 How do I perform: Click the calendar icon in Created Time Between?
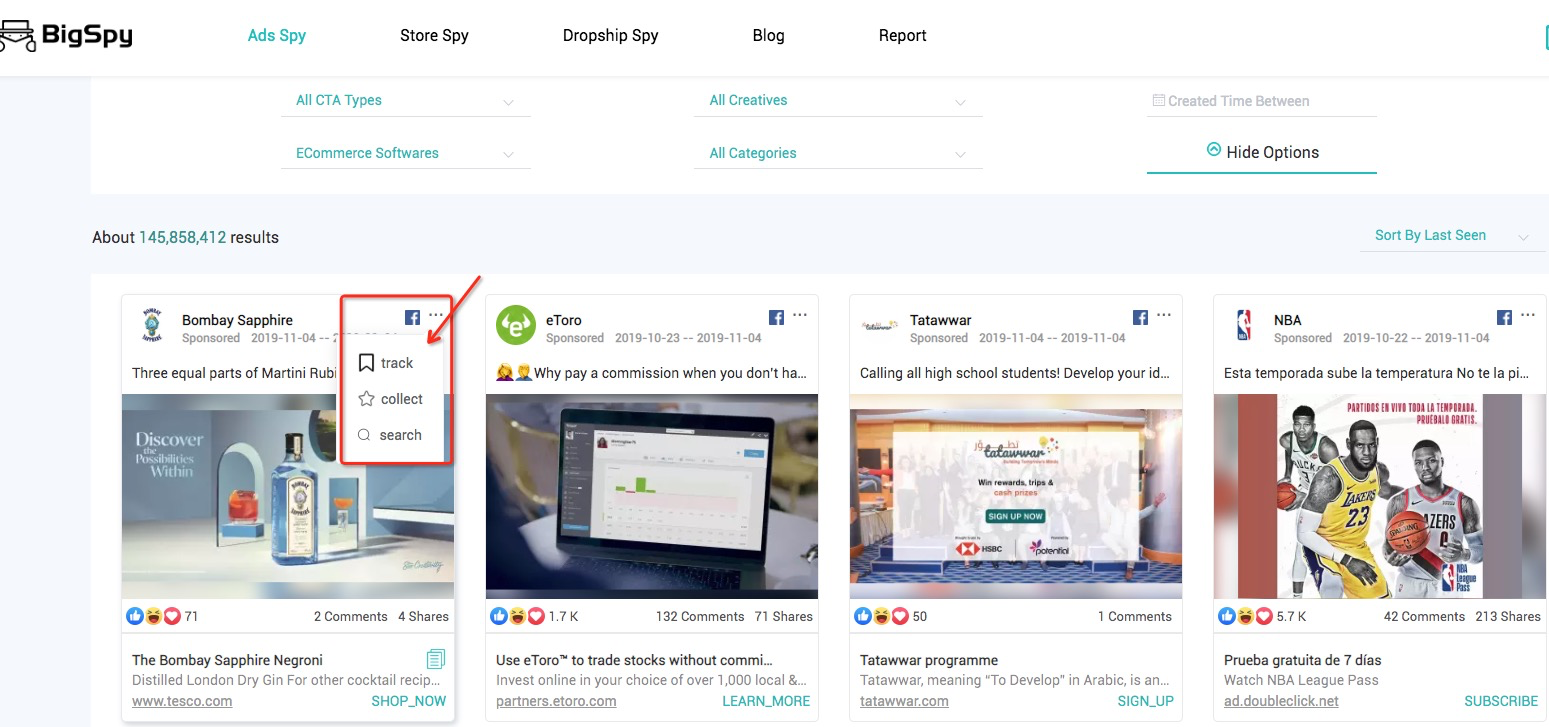click(1158, 101)
